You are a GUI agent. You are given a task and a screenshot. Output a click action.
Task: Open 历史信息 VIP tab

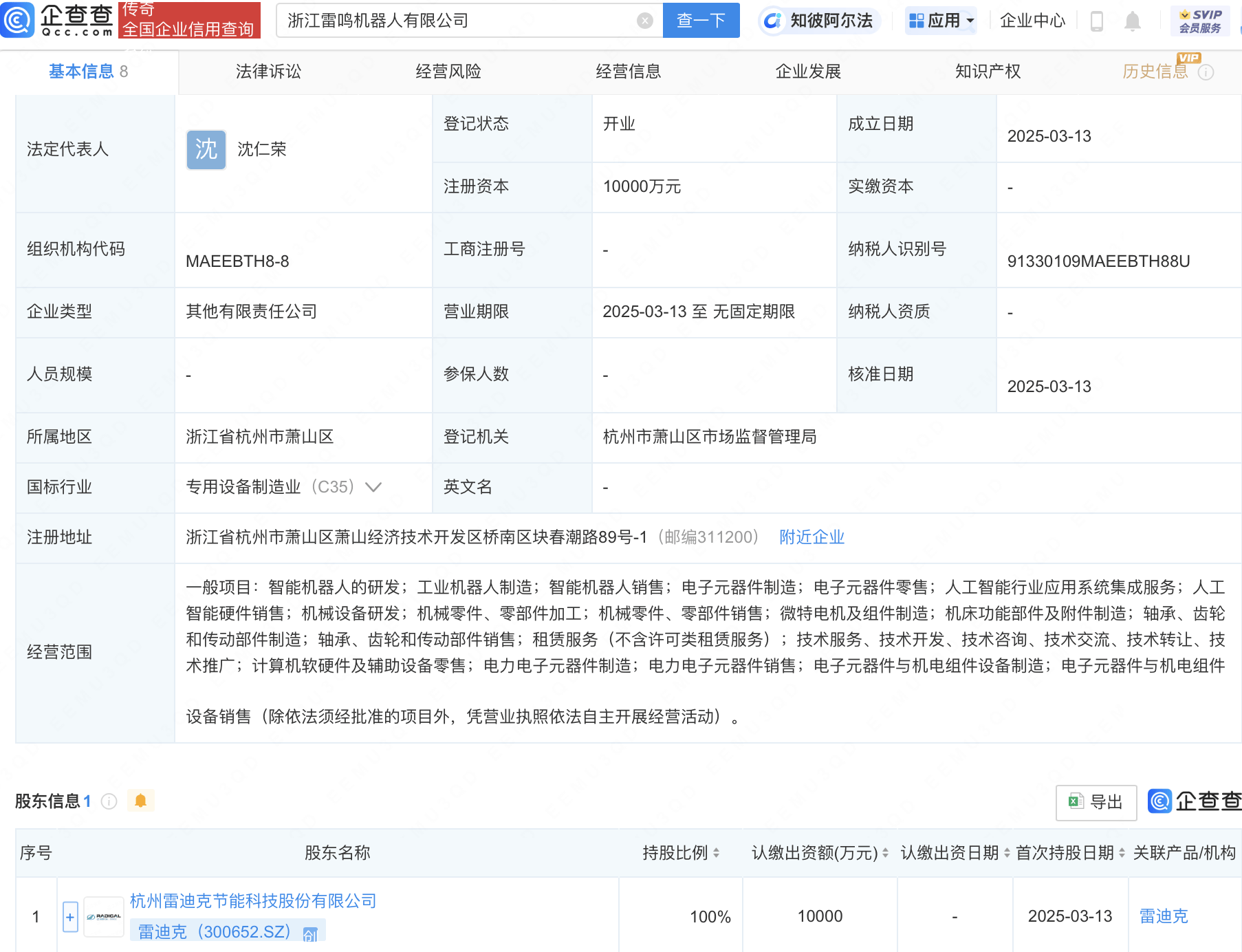click(x=1155, y=72)
